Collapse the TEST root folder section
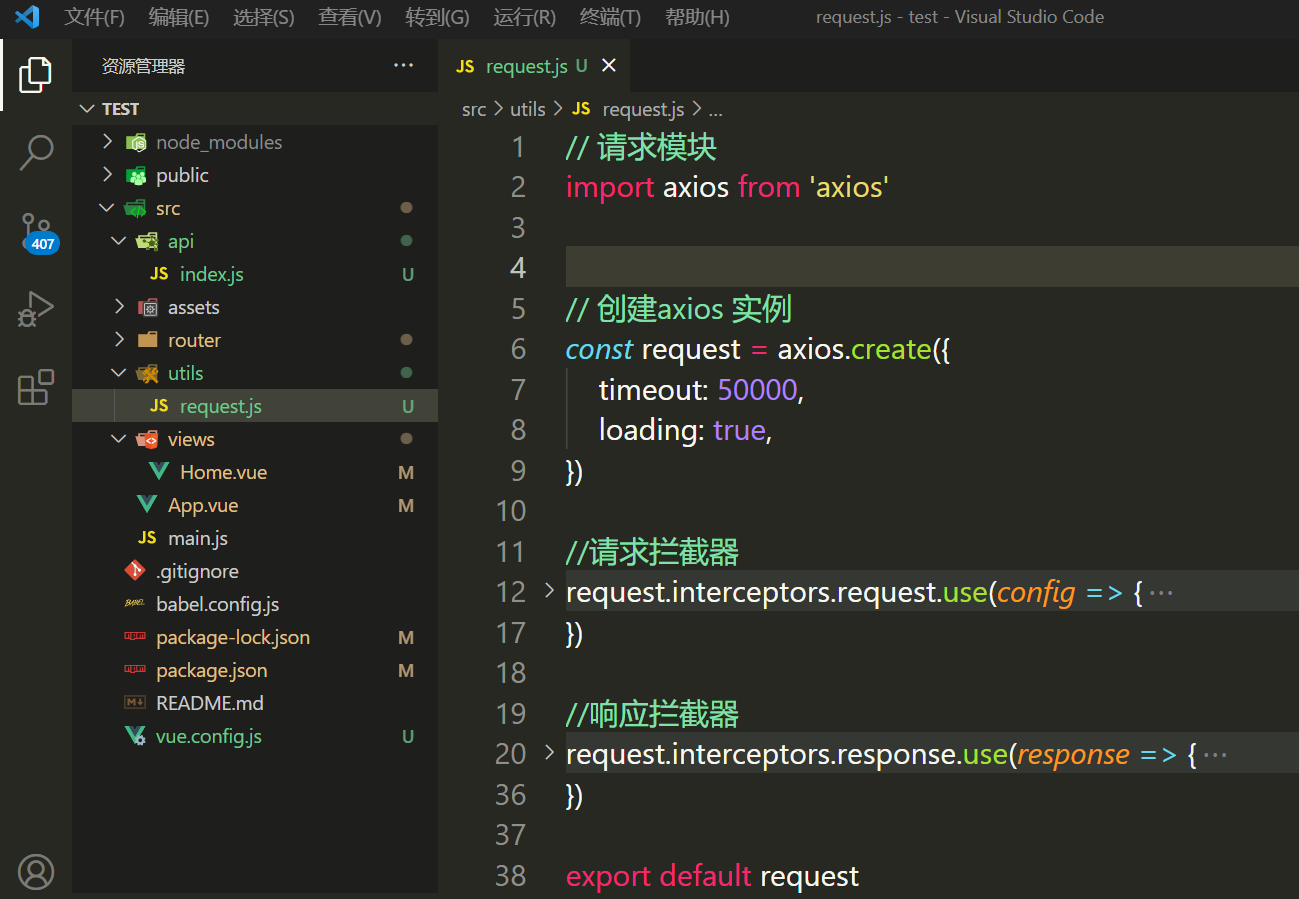This screenshot has height=899, width=1299. point(88,109)
